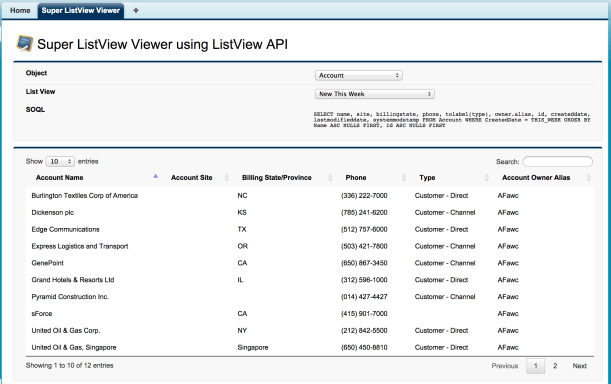This screenshot has width=611, height=384.
Task: Click the sort arrows beside Phone
Action: [x=404, y=178]
